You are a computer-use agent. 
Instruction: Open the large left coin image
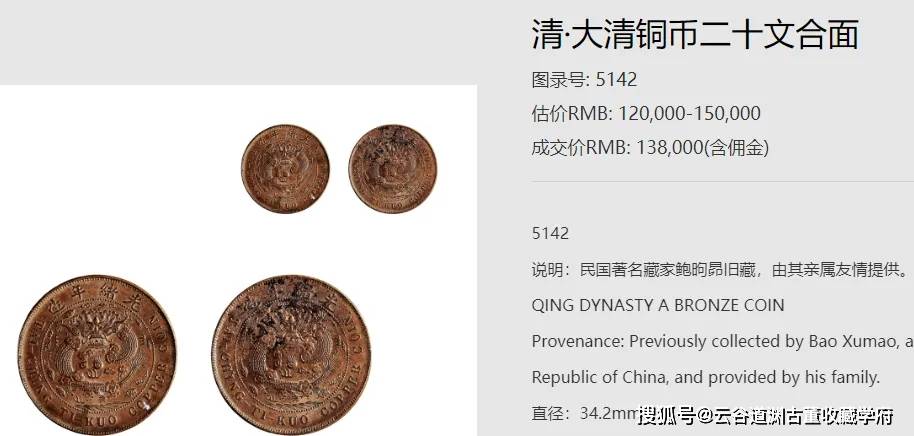97,355
